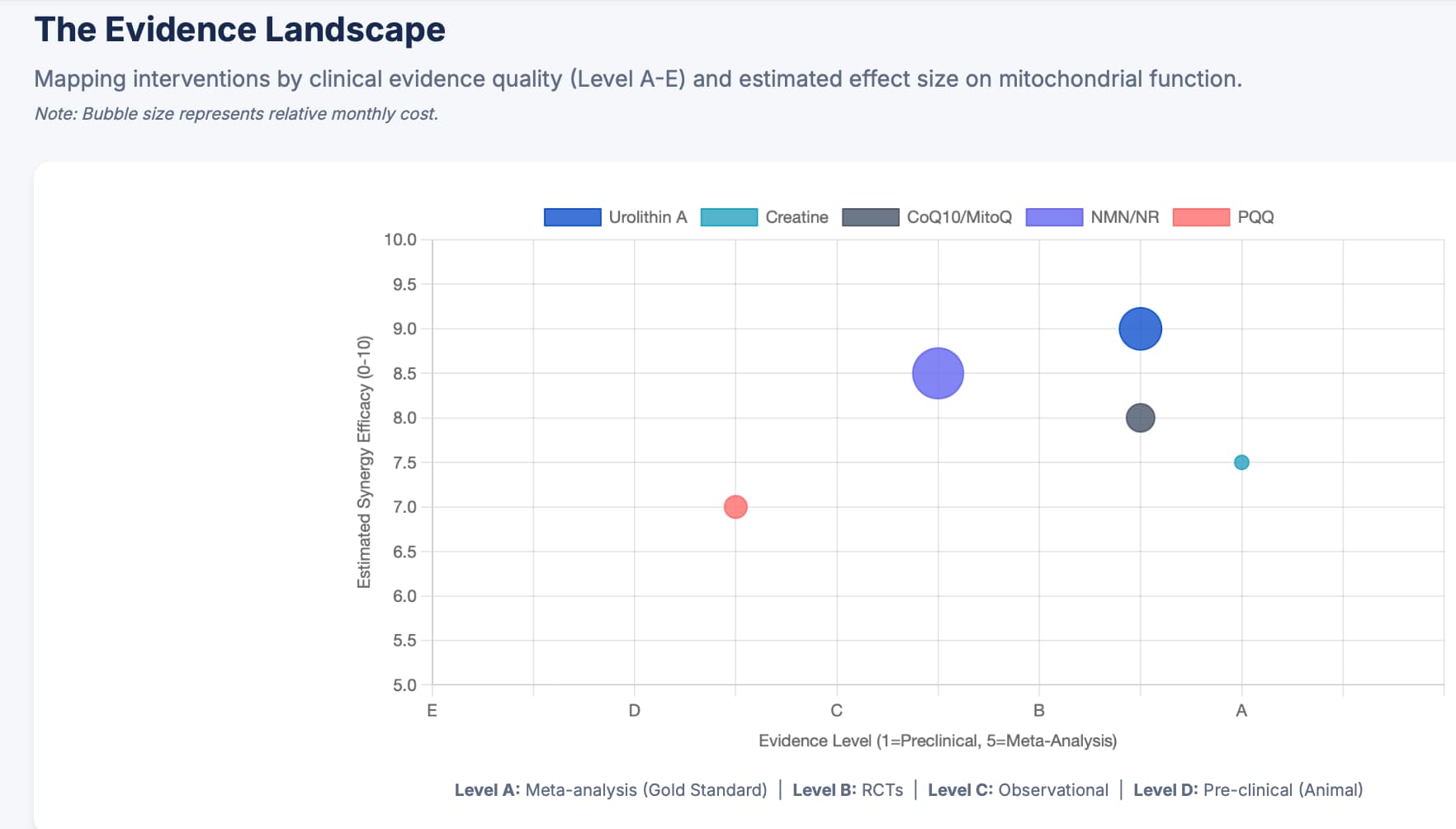Toggle the NMN/NR legend label
Image resolution: width=1456 pixels, height=829 pixels.
tap(1124, 217)
